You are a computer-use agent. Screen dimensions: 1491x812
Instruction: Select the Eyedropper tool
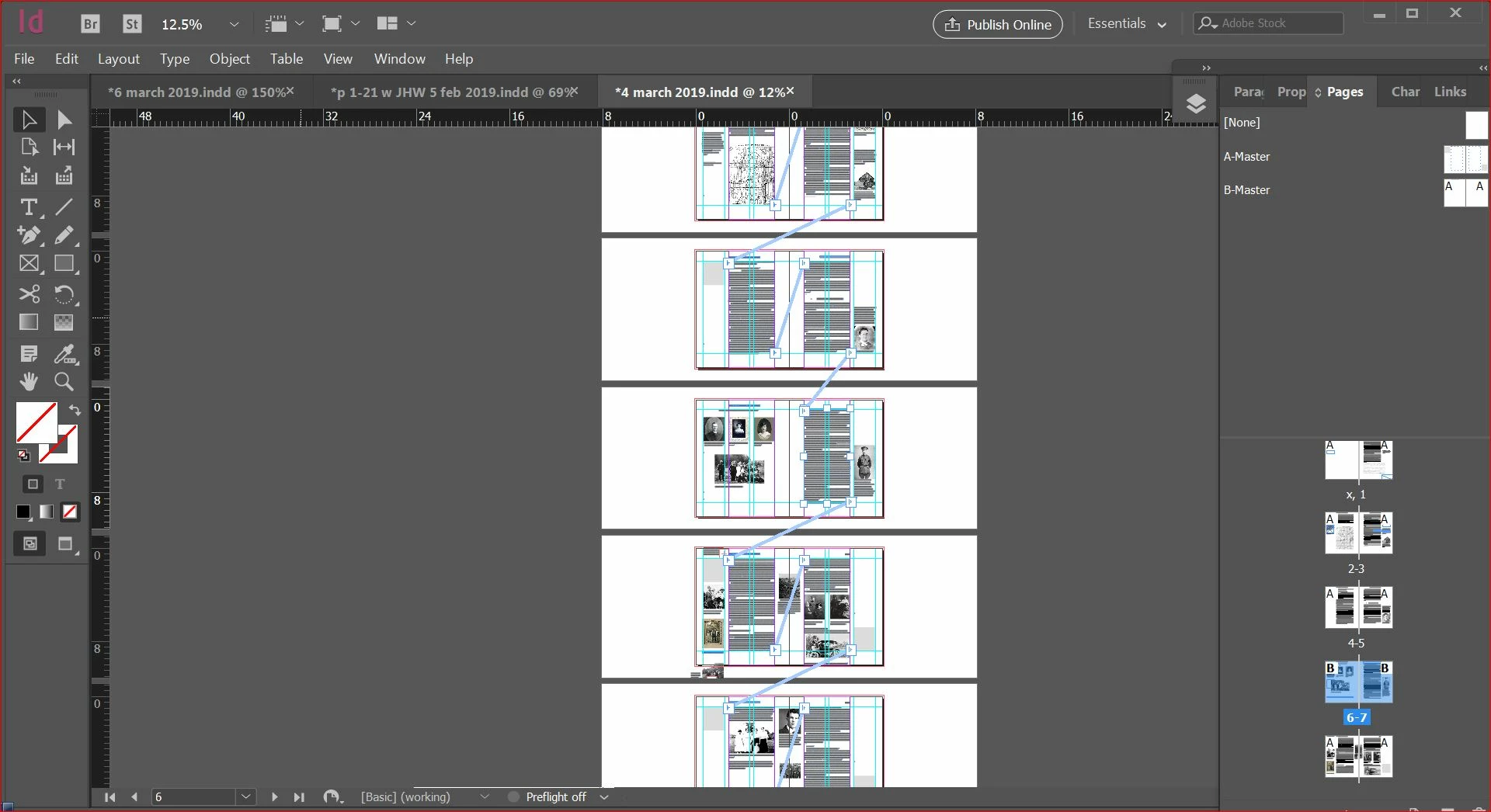click(64, 354)
